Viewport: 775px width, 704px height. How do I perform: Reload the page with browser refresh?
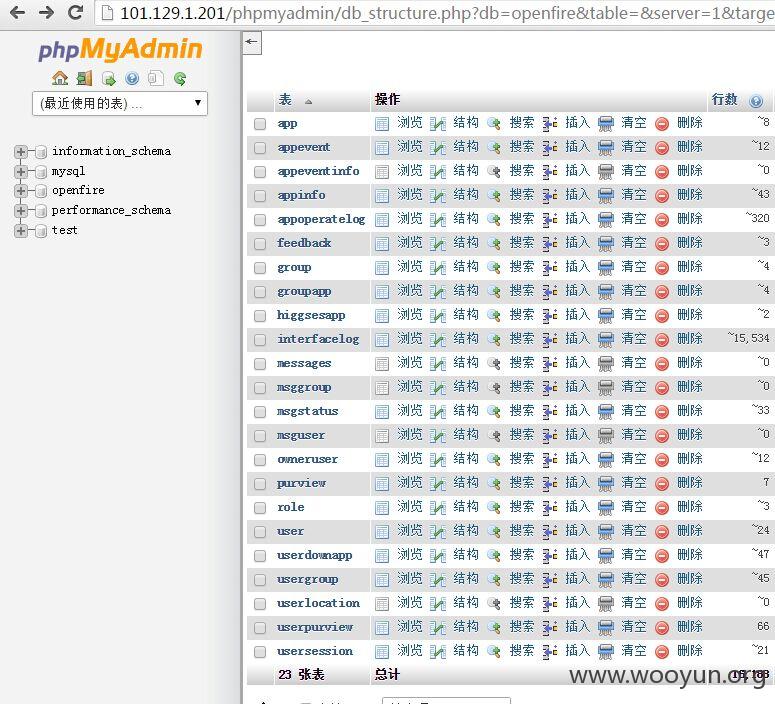(75, 12)
